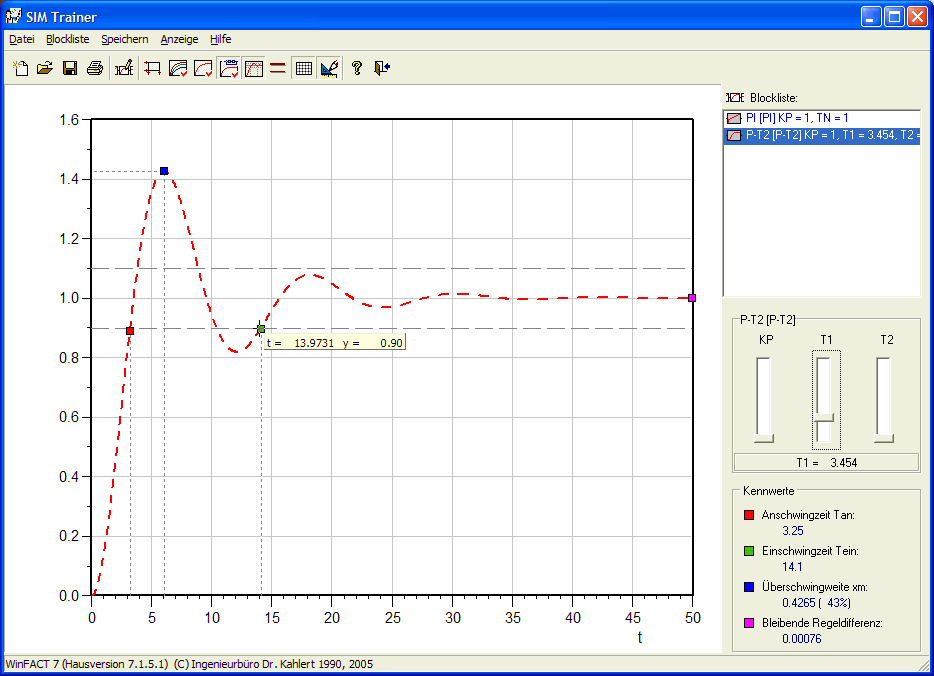
Task: Open the Anzeige menu
Action: tap(179, 39)
